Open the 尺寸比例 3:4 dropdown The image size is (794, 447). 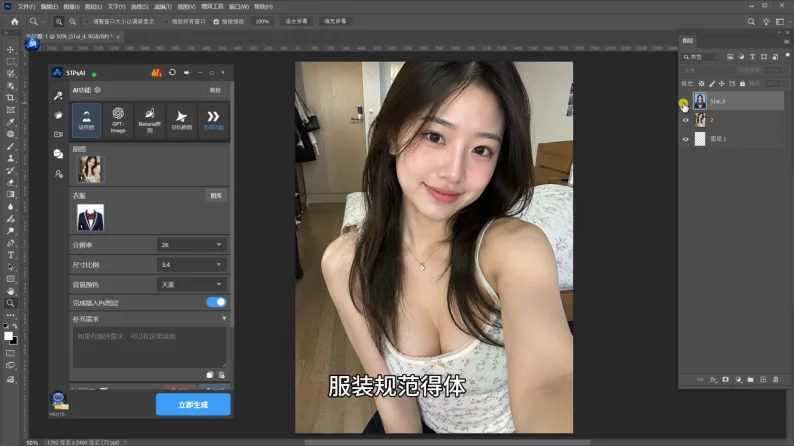click(191, 265)
